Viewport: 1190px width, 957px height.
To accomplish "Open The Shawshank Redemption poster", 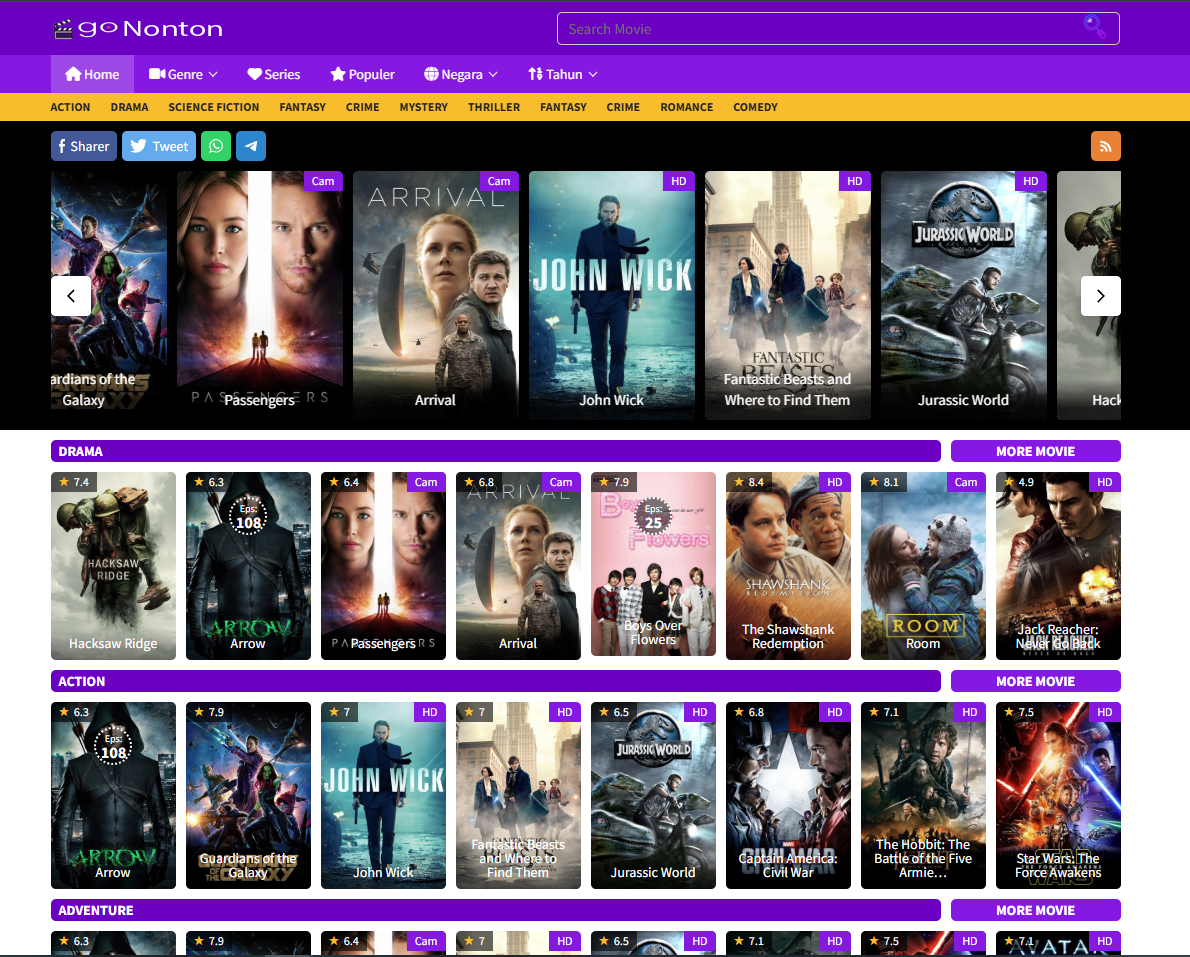I will (788, 565).
